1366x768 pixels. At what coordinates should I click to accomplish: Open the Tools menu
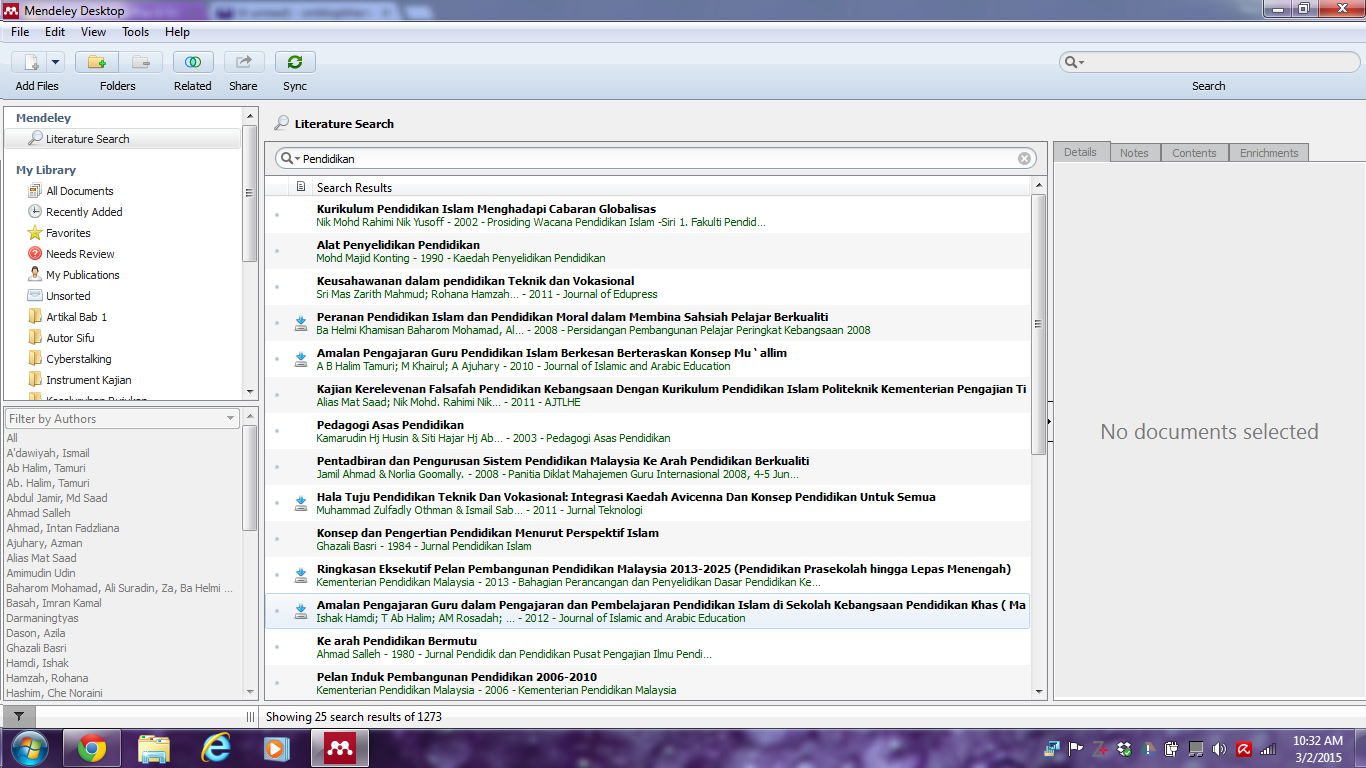(x=136, y=32)
